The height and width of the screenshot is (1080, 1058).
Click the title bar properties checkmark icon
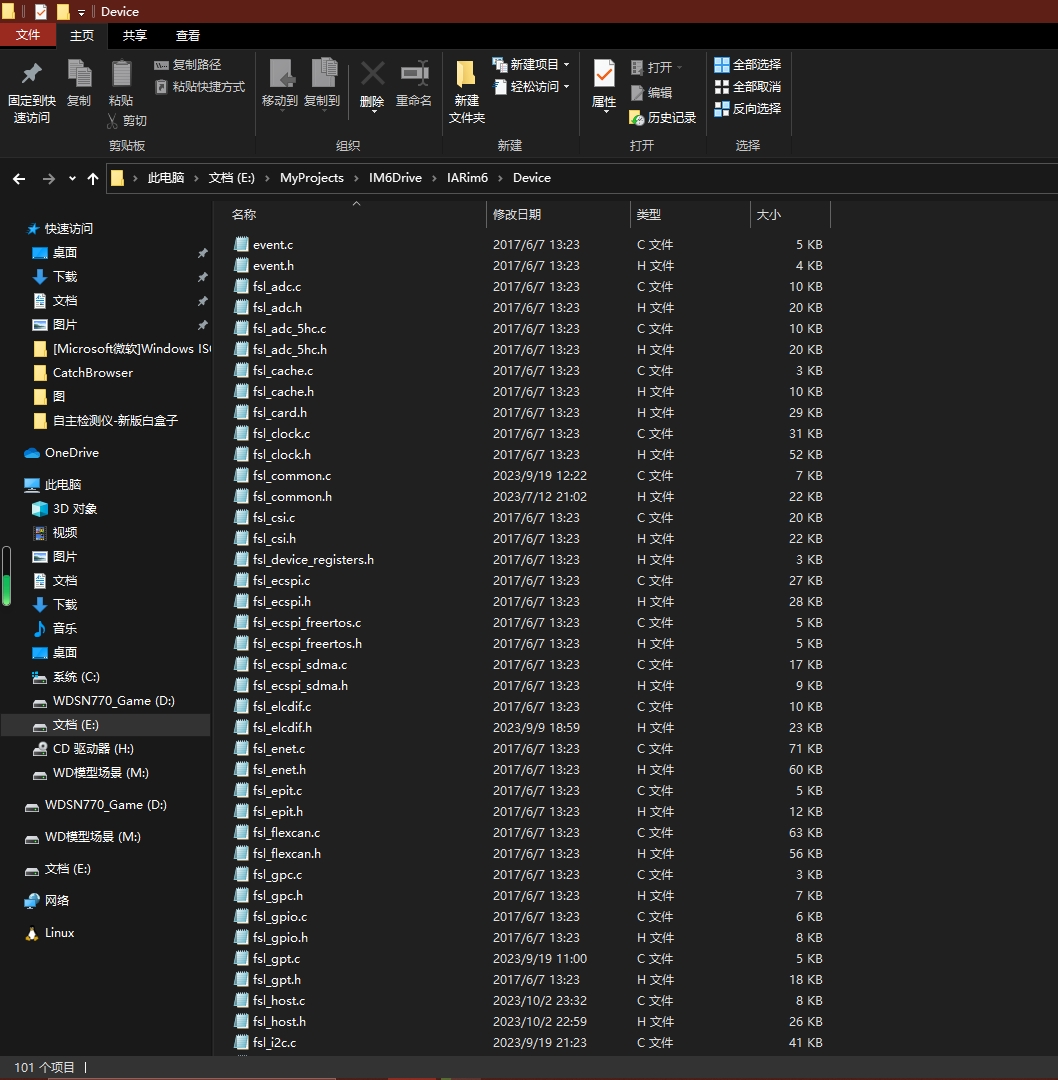(x=41, y=12)
